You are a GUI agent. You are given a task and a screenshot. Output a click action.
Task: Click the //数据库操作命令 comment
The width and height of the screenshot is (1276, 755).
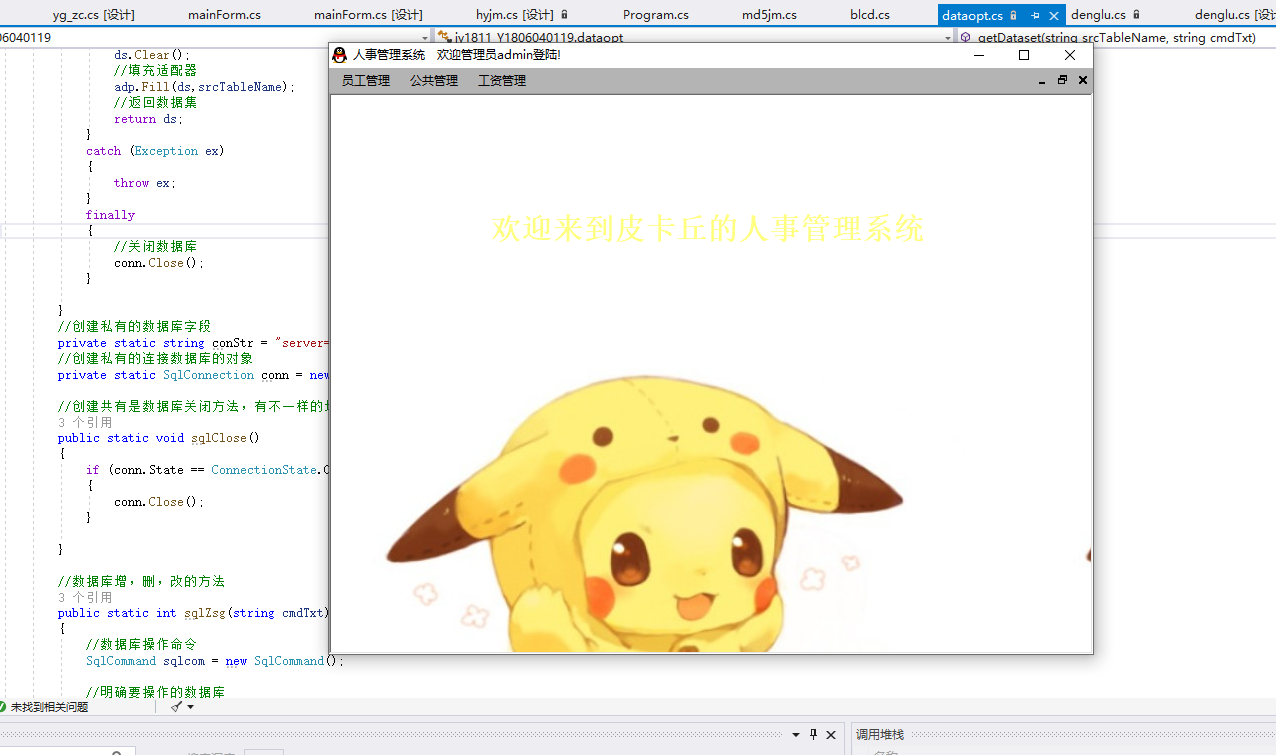(141, 644)
